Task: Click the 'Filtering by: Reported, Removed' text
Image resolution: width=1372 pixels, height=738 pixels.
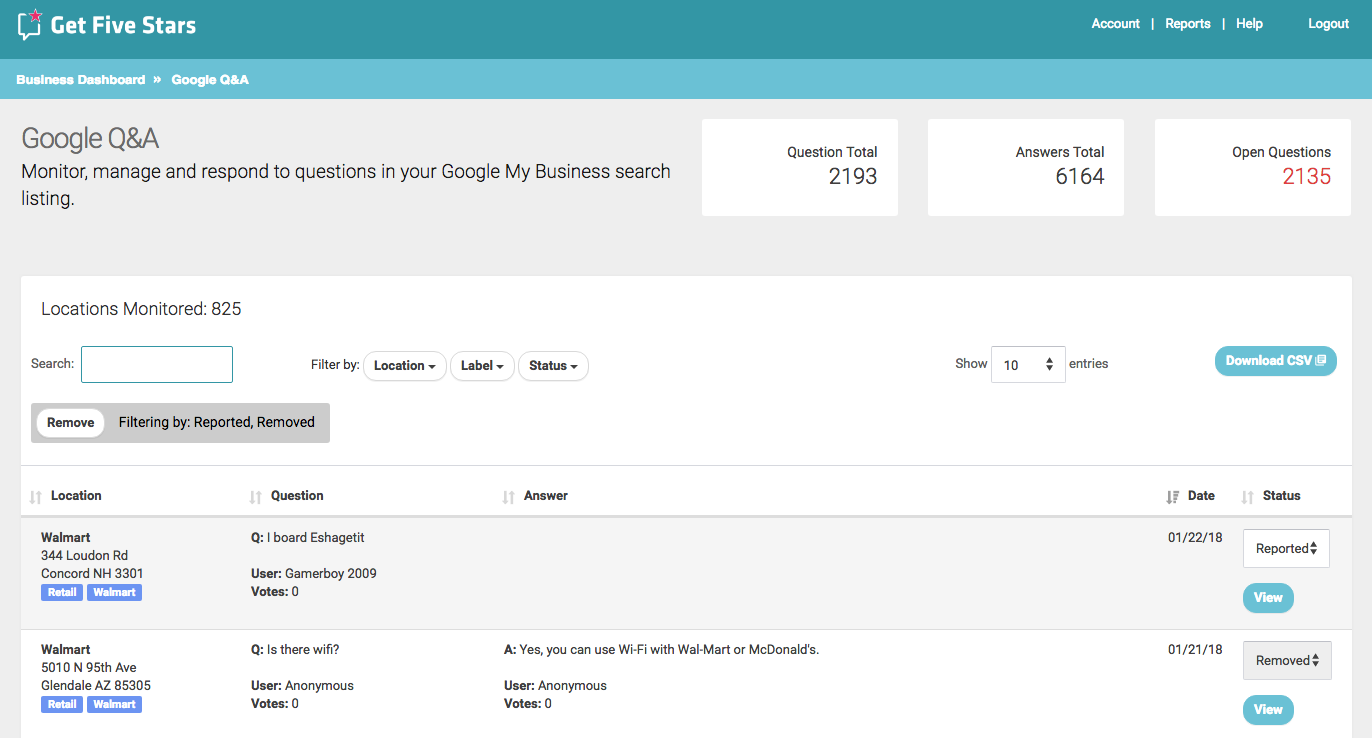Action: 217,423
